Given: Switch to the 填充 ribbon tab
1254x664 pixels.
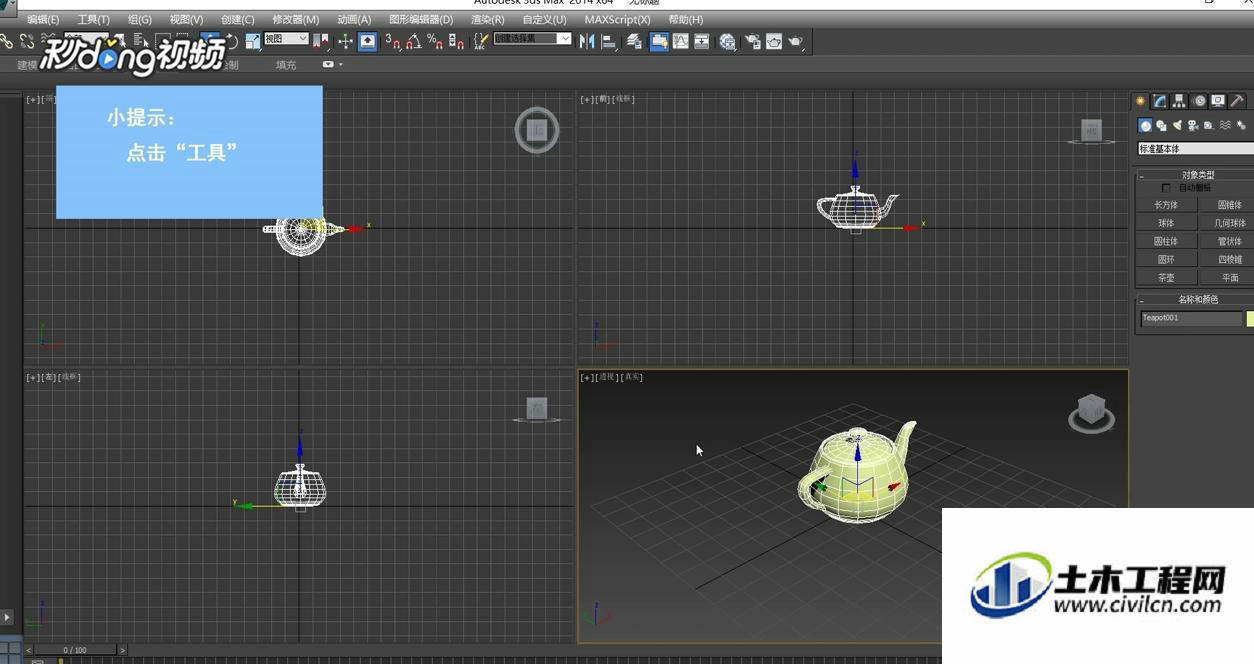Looking at the screenshot, I should 286,65.
